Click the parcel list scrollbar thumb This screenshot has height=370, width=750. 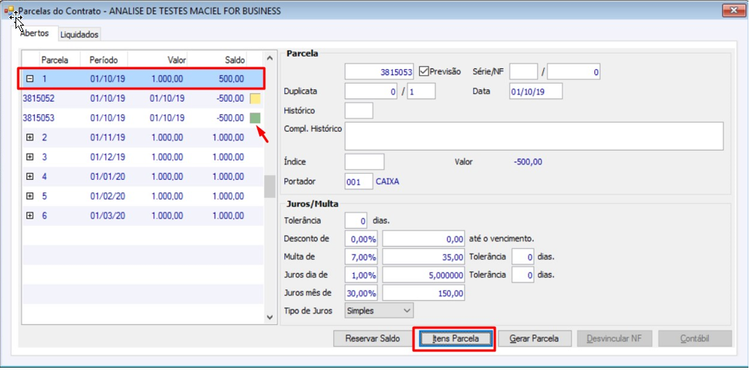(x=270, y=186)
